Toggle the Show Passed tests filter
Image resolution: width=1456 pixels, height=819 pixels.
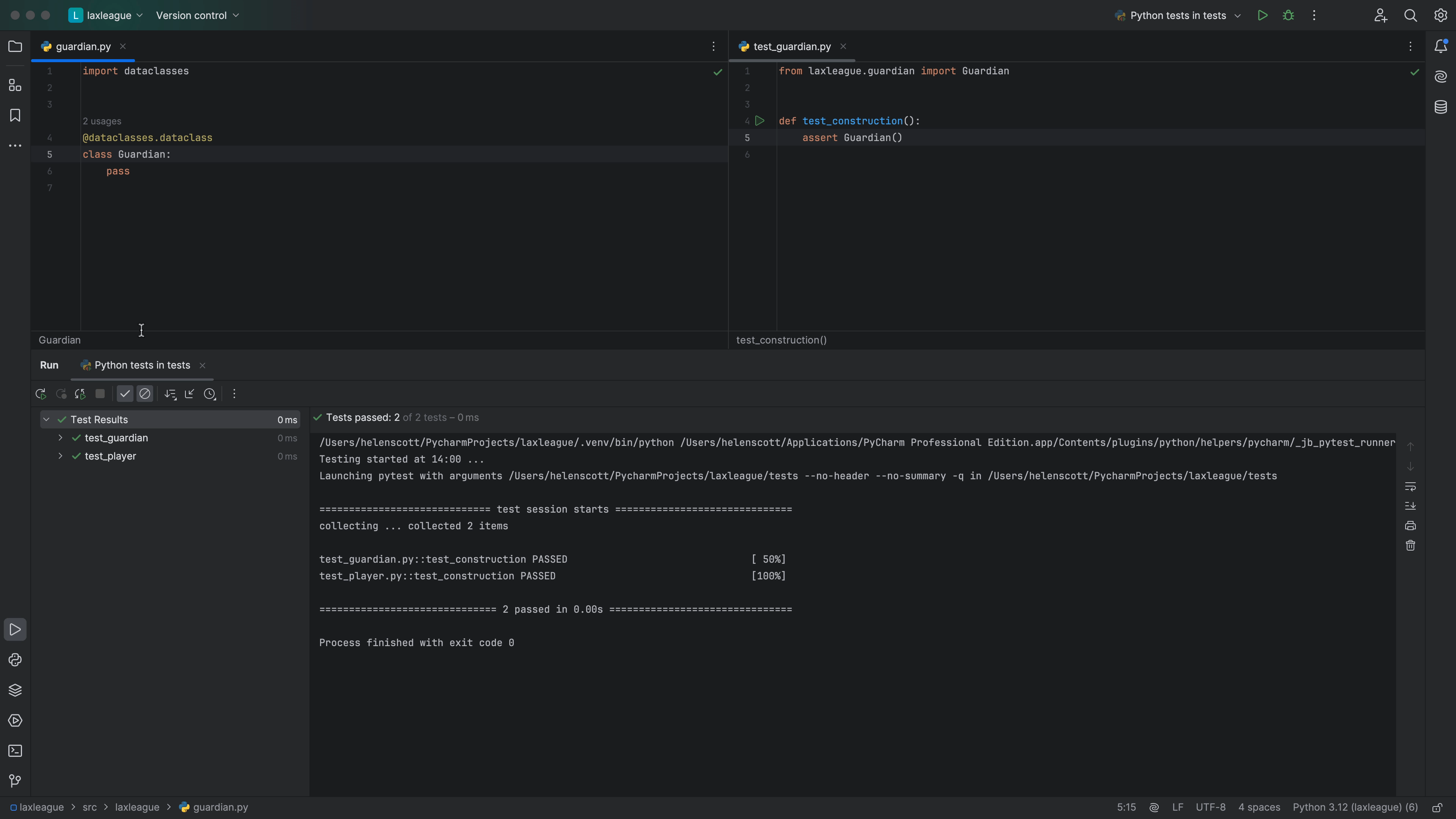point(124,394)
